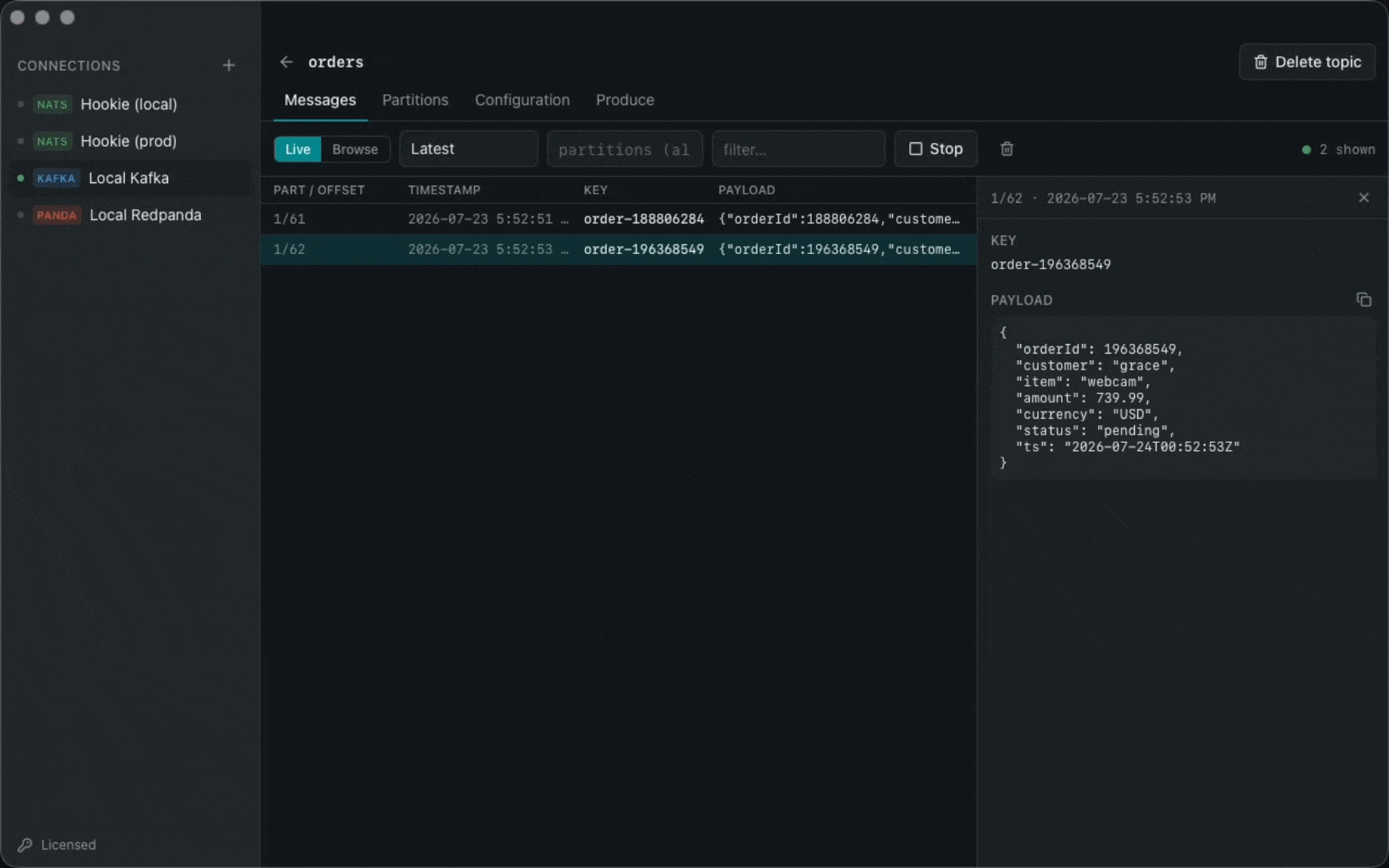Click the partitions filter field
1389x868 pixels.
pos(625,149)
